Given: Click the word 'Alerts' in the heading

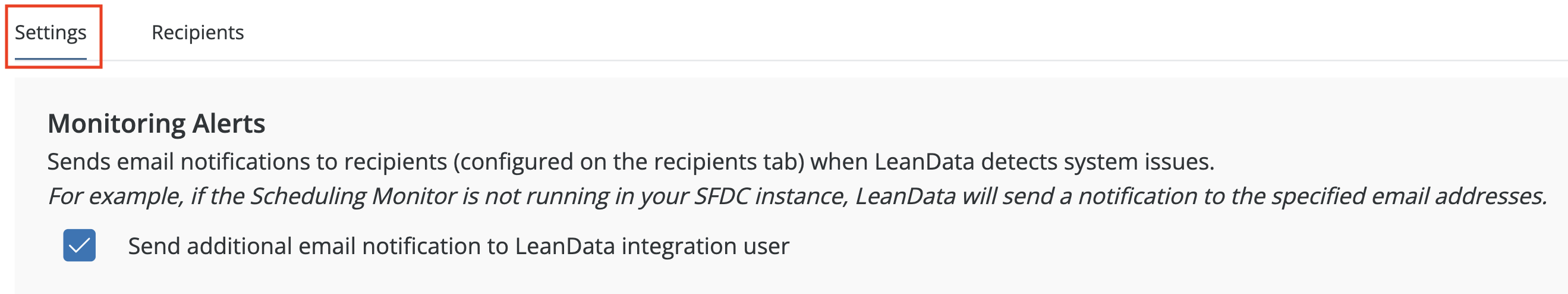Looking at the screenshot, I should click(x=229, y=123).
